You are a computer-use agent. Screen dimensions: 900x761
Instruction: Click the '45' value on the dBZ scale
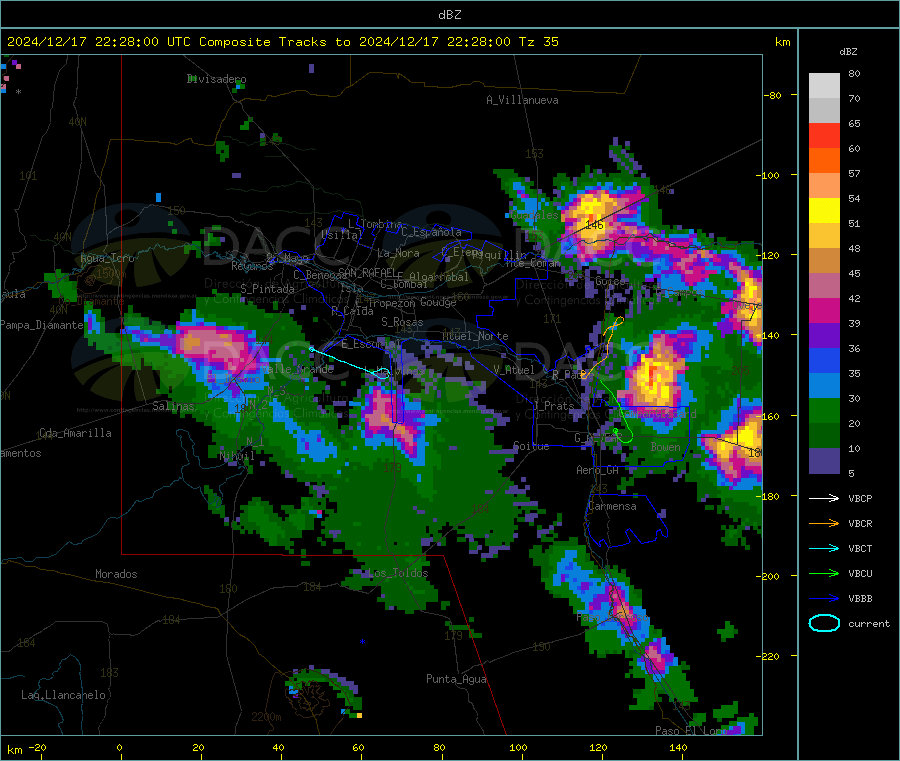click(854, 274)
